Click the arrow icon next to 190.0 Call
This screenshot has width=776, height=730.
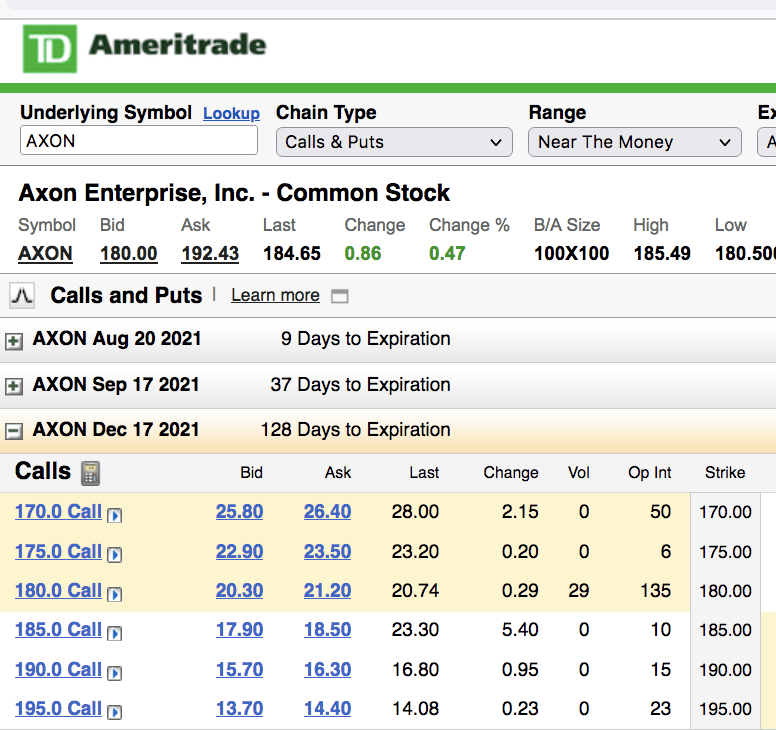[x=115, y=672]
